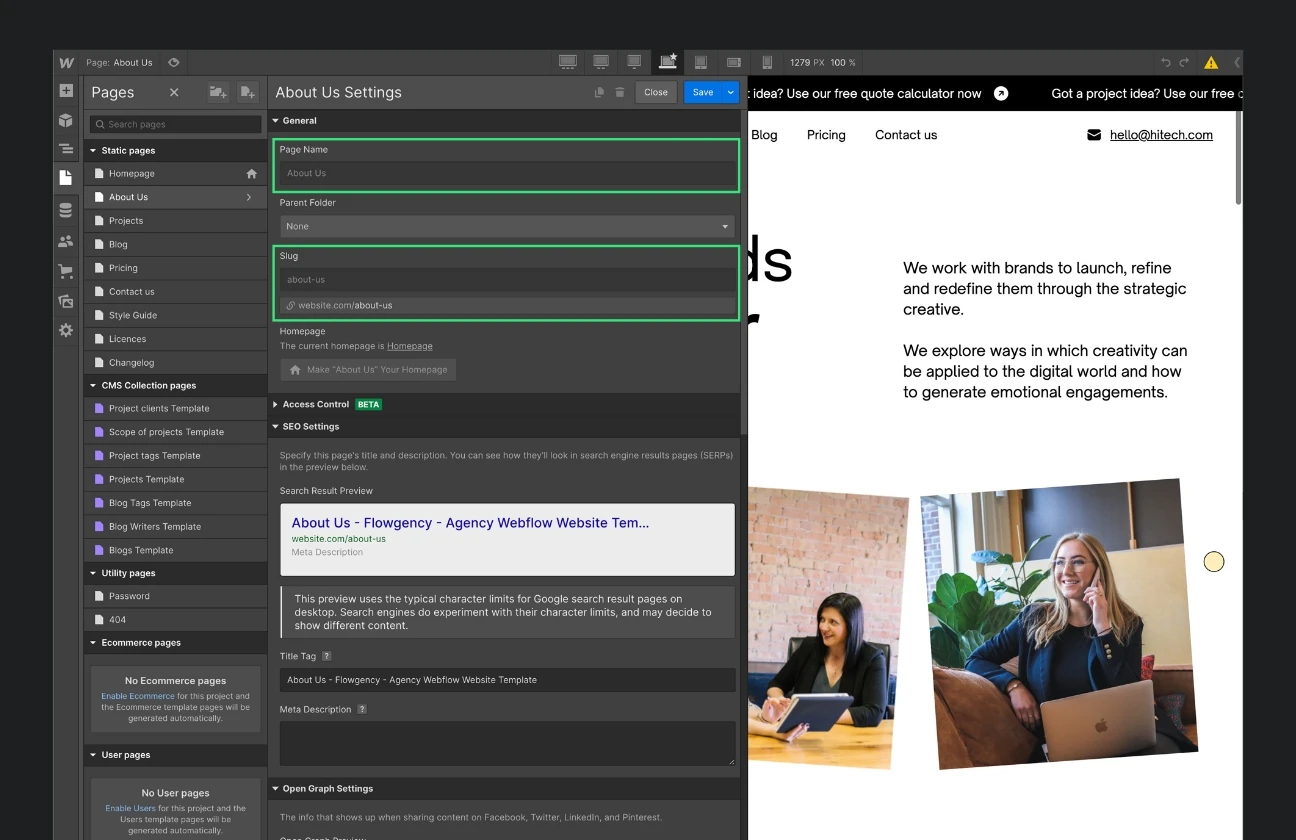Close the Pages panel with the X
The height and width of the screenshot is (840, 1296).
click(x=174, y=92)
